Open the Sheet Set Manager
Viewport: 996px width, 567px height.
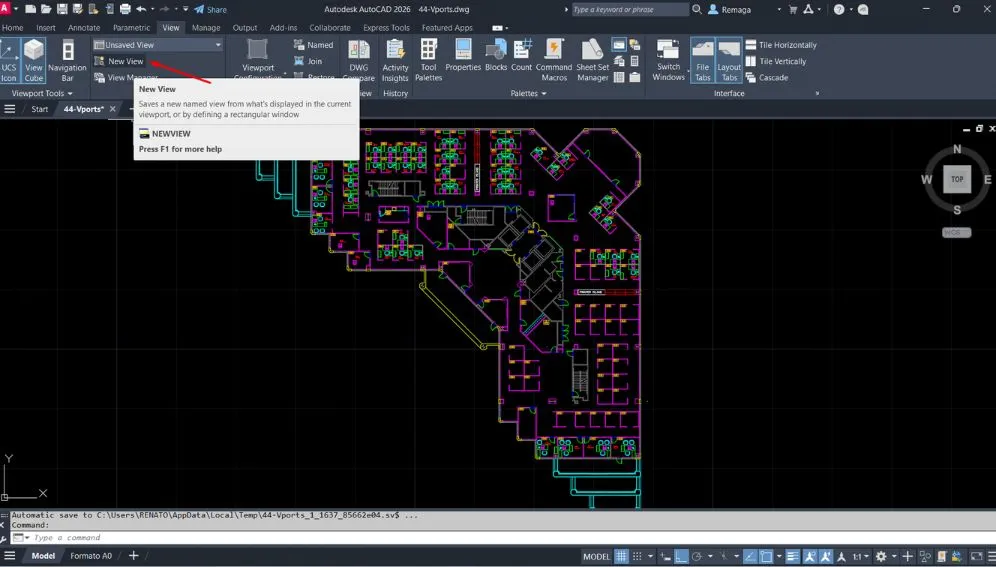point(593,60)
